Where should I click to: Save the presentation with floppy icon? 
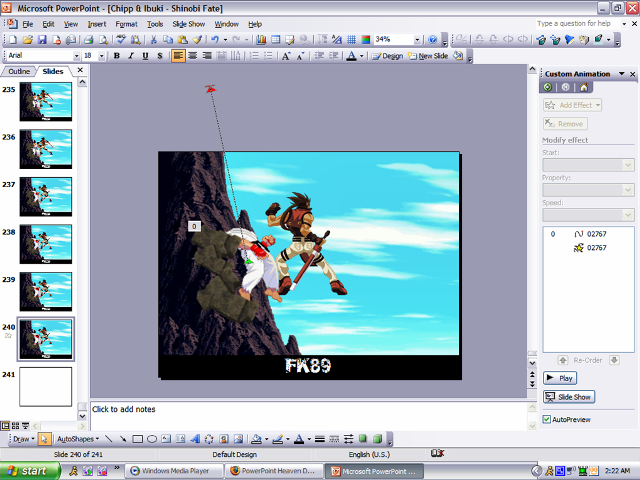[x=42, y=40]
